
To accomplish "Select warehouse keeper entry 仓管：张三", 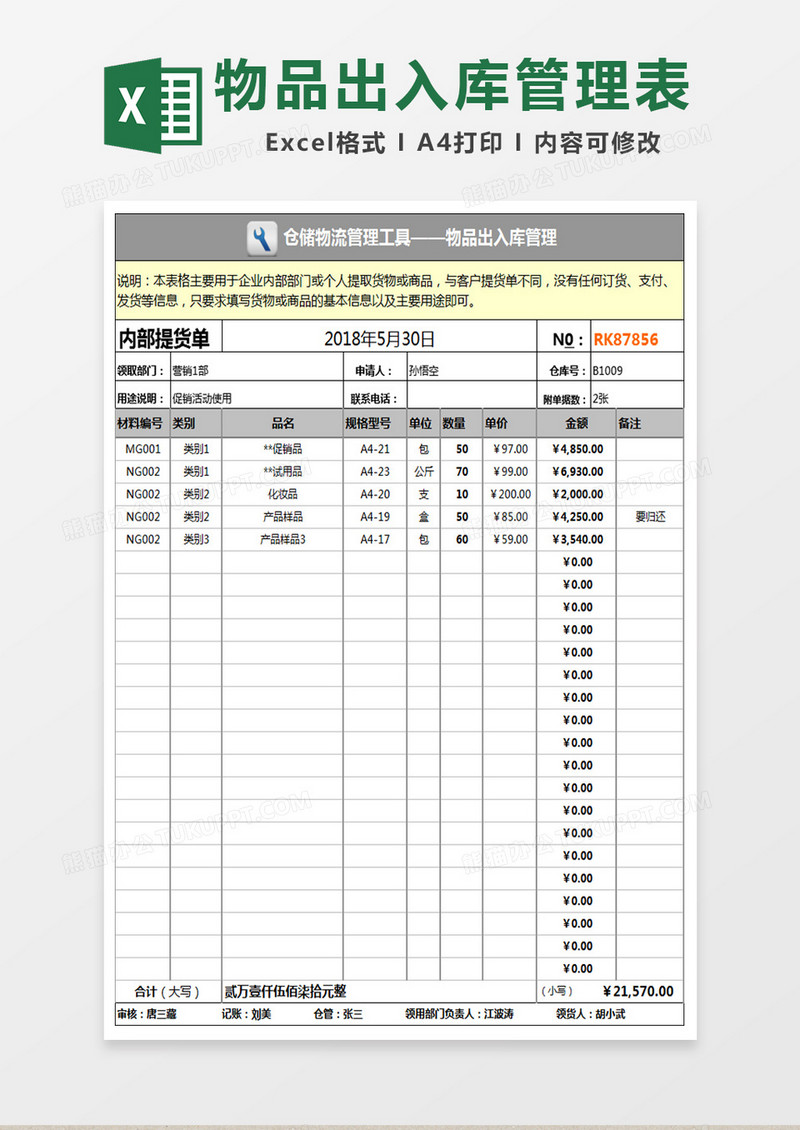I will pyautogui.click(x=338, y=1014).
